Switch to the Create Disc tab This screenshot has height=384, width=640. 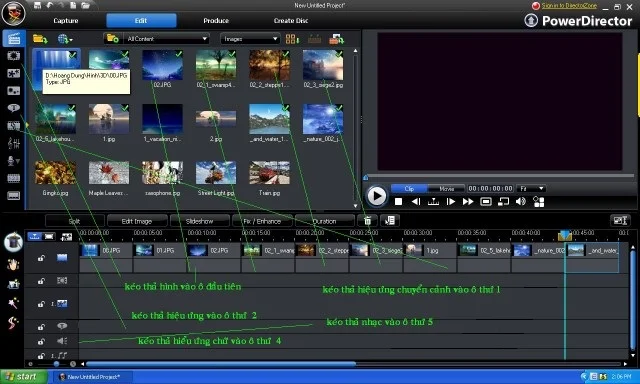[x=291, y=20]
